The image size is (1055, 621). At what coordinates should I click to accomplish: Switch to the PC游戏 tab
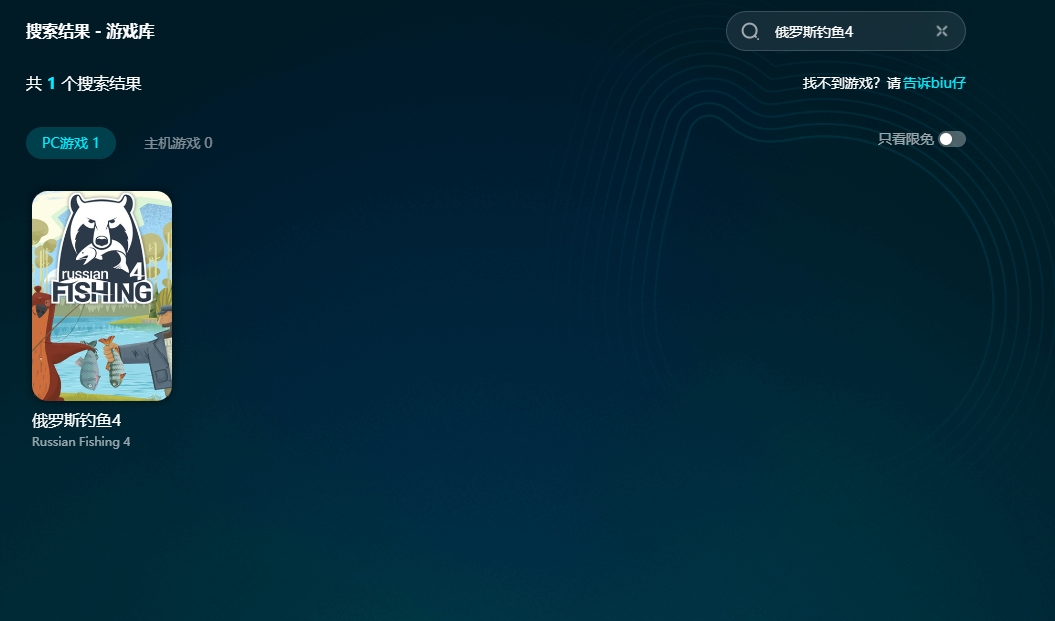coord(70,143)
